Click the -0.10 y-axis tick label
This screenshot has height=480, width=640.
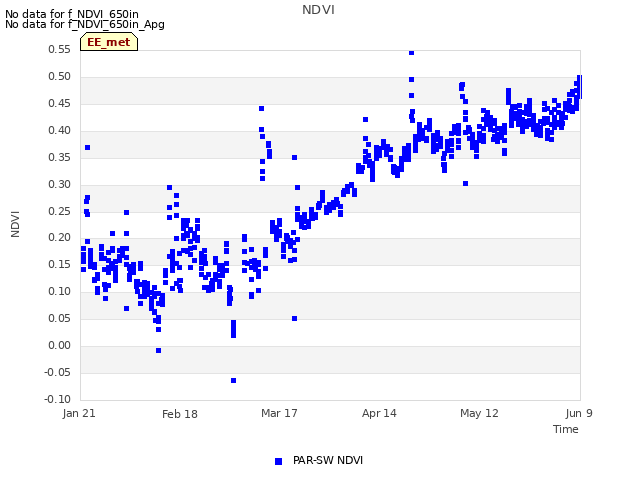[58, 399]
